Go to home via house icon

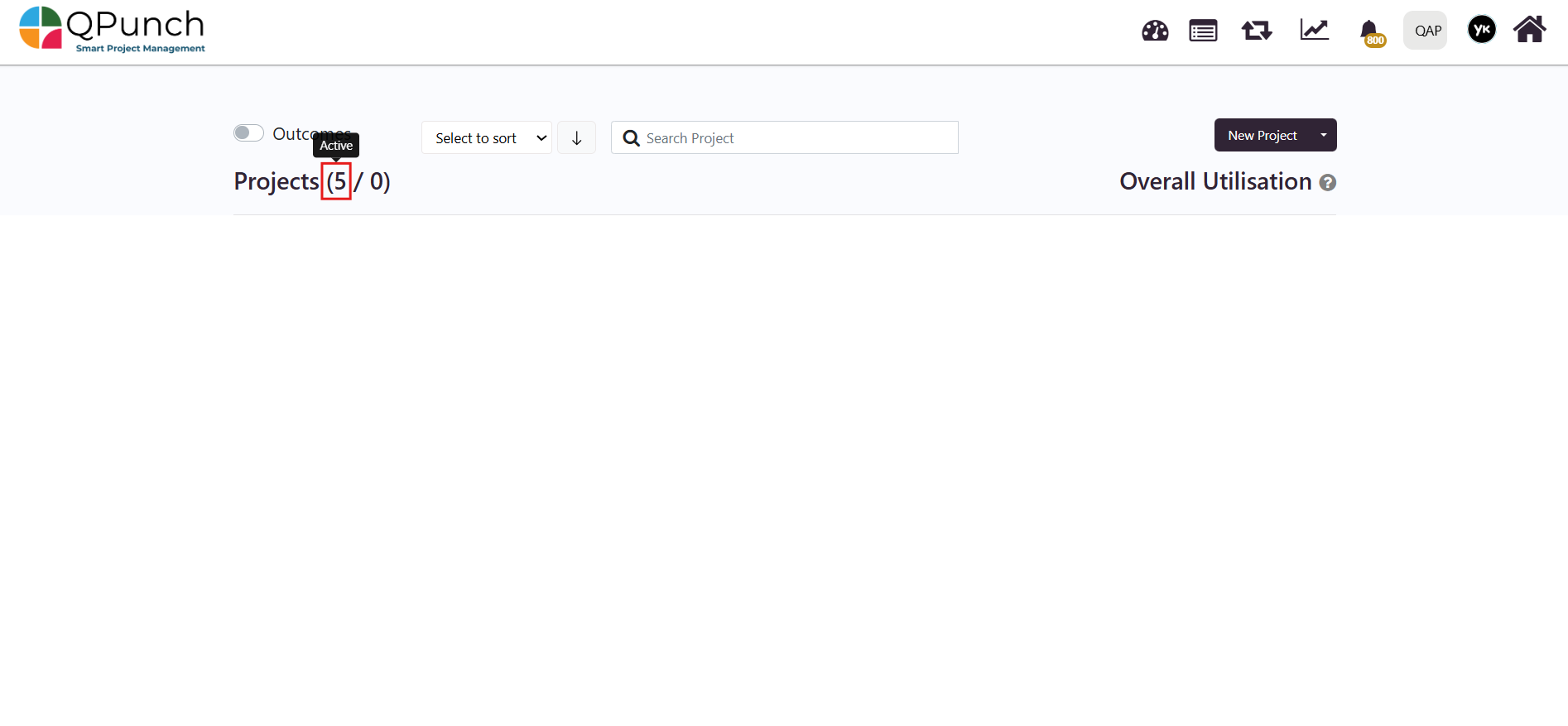click(x=1529, y=30)
